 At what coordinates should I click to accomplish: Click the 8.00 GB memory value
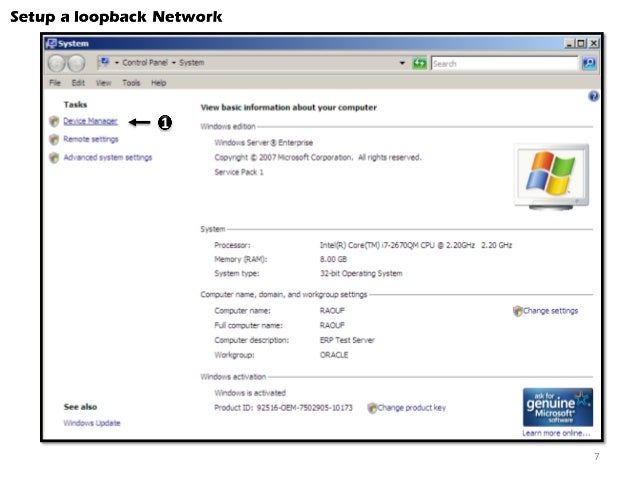[333, 259]
